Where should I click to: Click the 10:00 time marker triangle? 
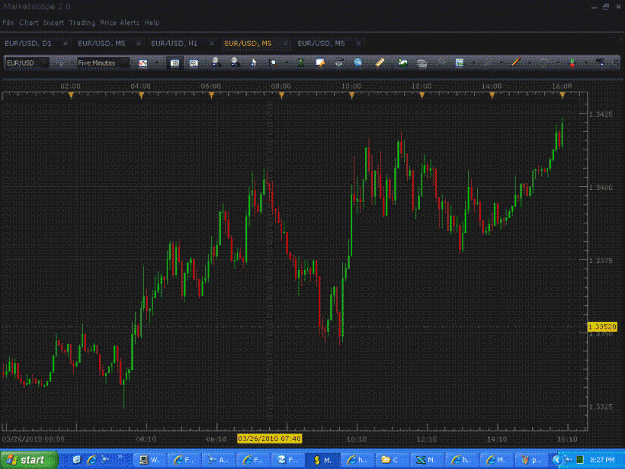point(352,95)
